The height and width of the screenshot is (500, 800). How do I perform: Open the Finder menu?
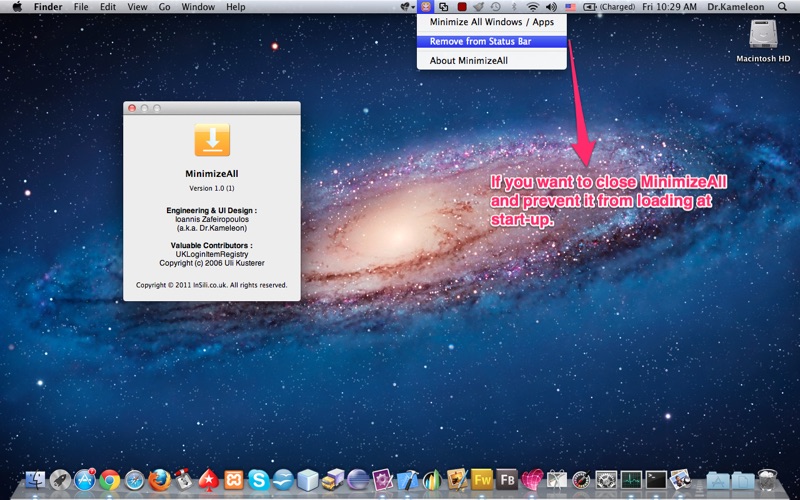click(x=48, y=7)
